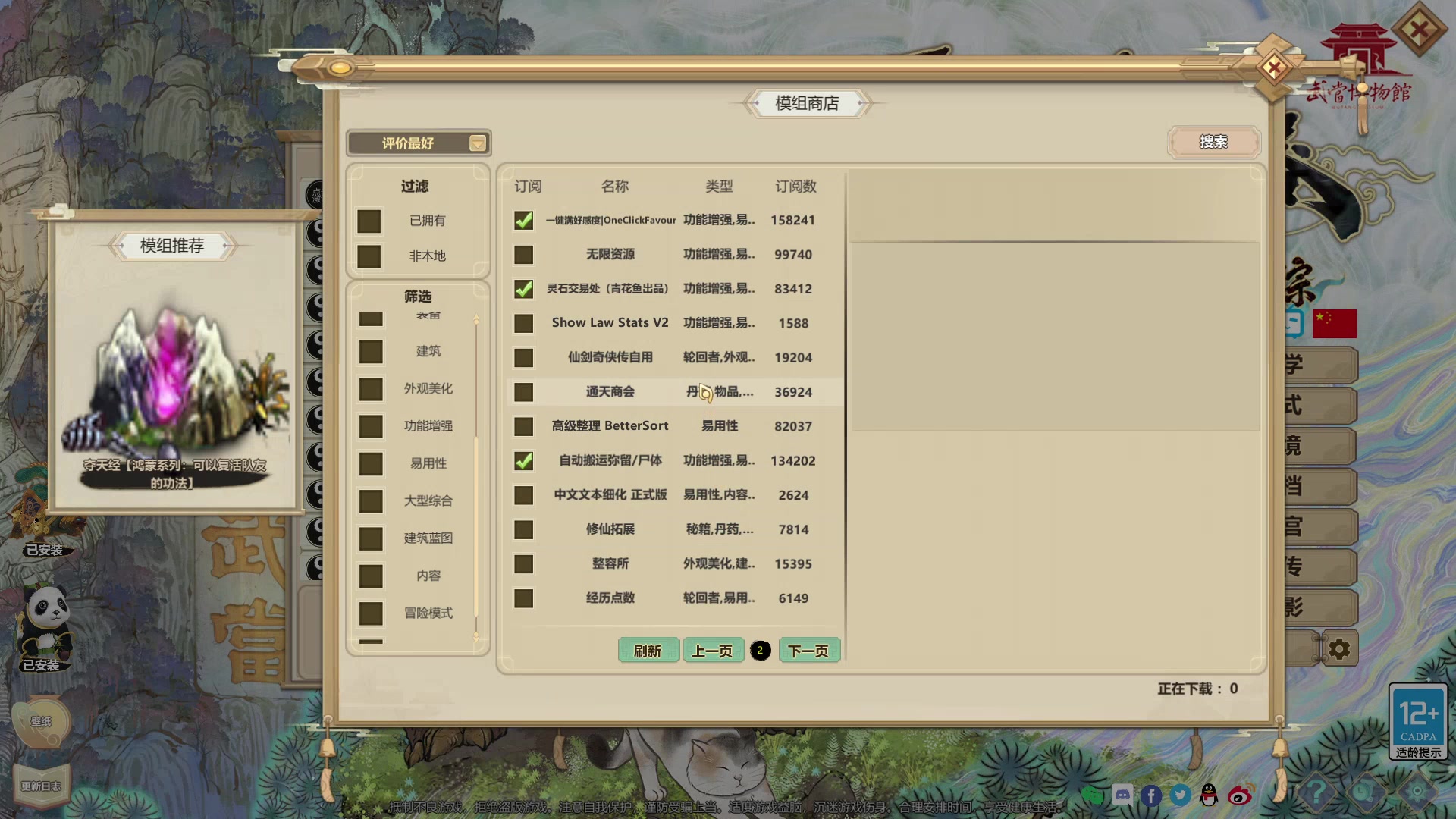Toggle the 易用性 category filter
1456x819 pixels.
pyautogui.click(x=371, y=463)
